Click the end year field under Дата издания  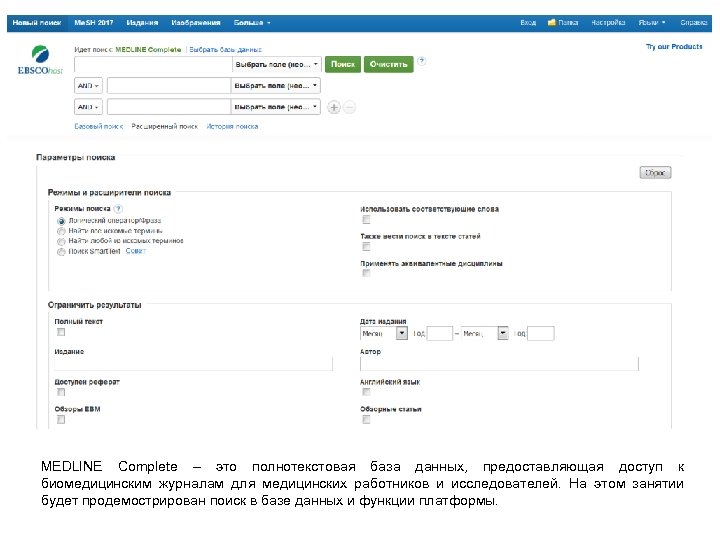541,333
